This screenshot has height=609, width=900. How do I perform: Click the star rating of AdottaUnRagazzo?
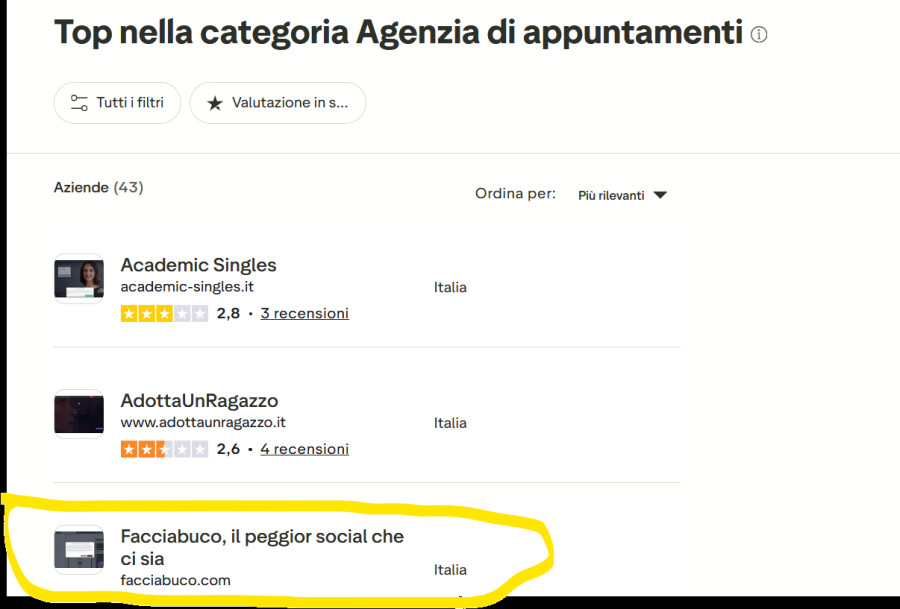[164, 449]
